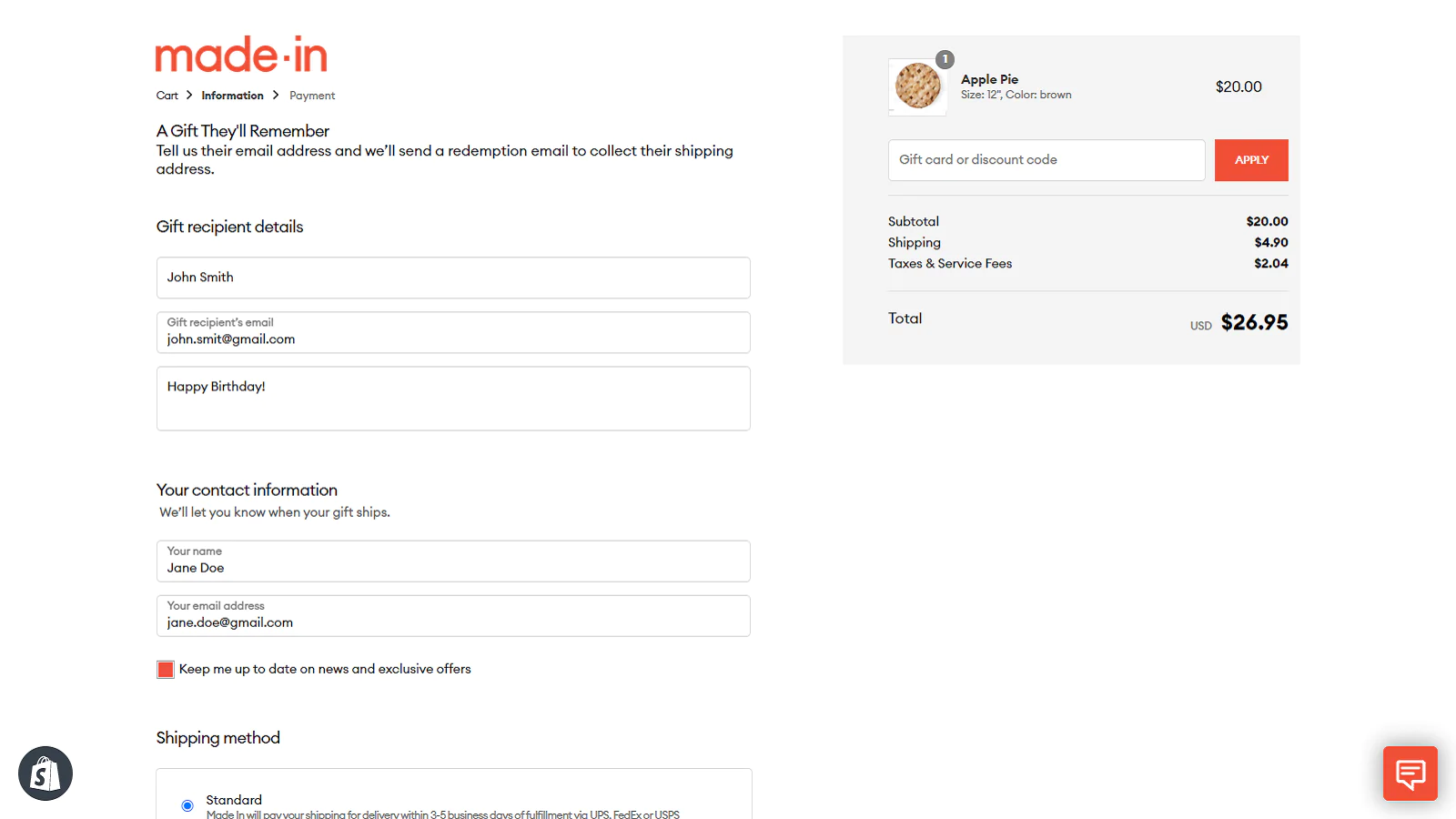Open the live chat widget
Image resolution: width=1456 pixels, height=819 pixels.
click(x=1410, y=773)
